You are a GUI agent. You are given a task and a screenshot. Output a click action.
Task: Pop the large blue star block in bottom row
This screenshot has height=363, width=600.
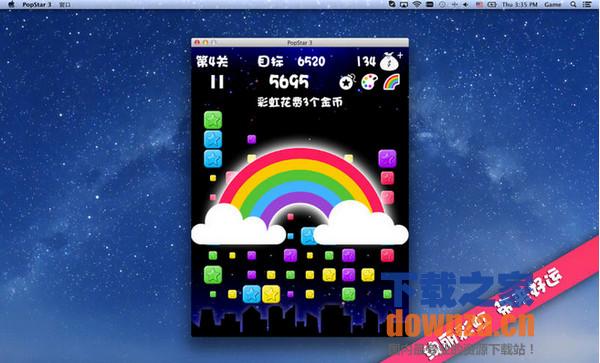pos(252,294)
